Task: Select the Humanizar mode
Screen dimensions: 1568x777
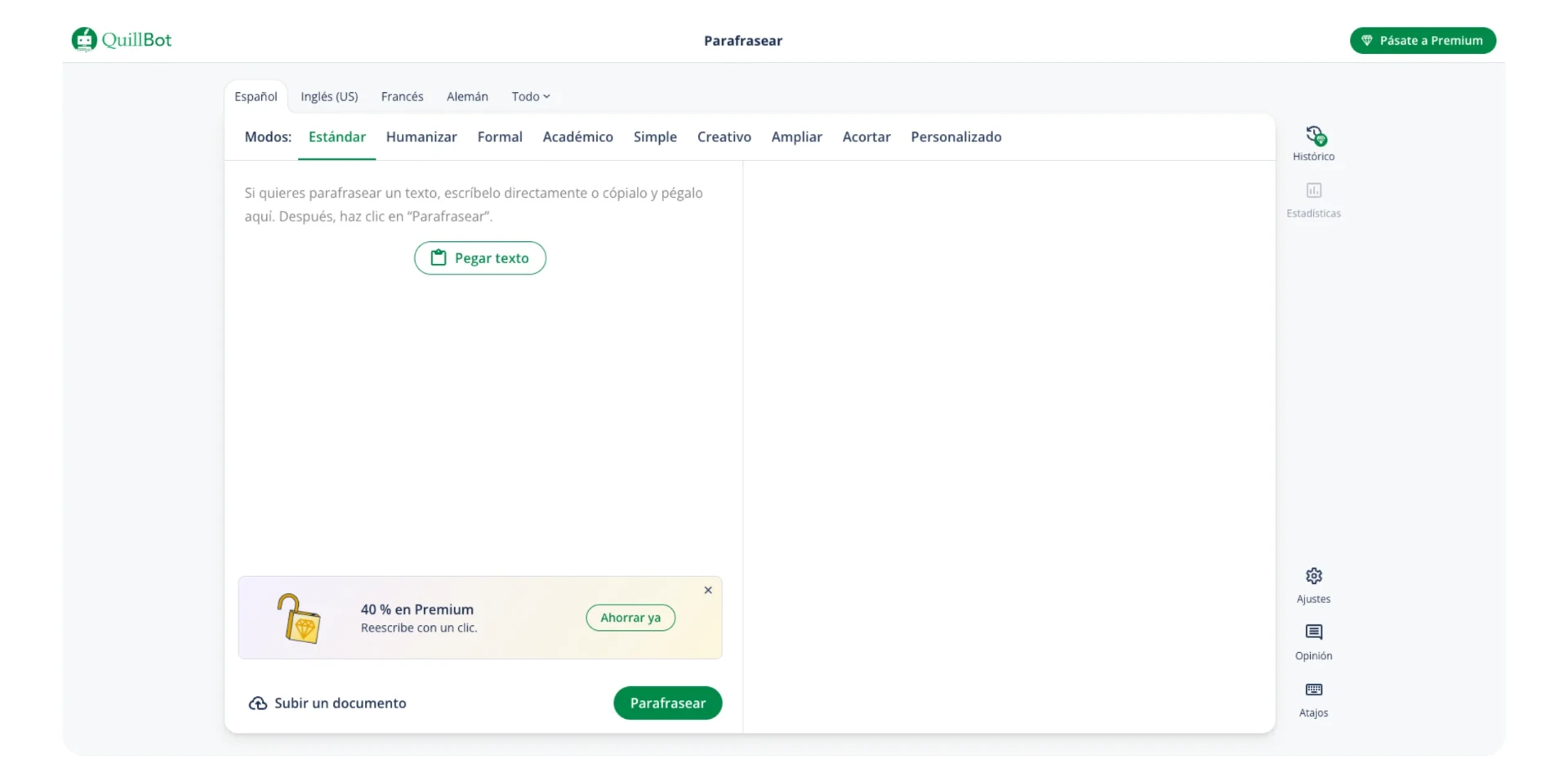Action: click(x=421, y=137)
